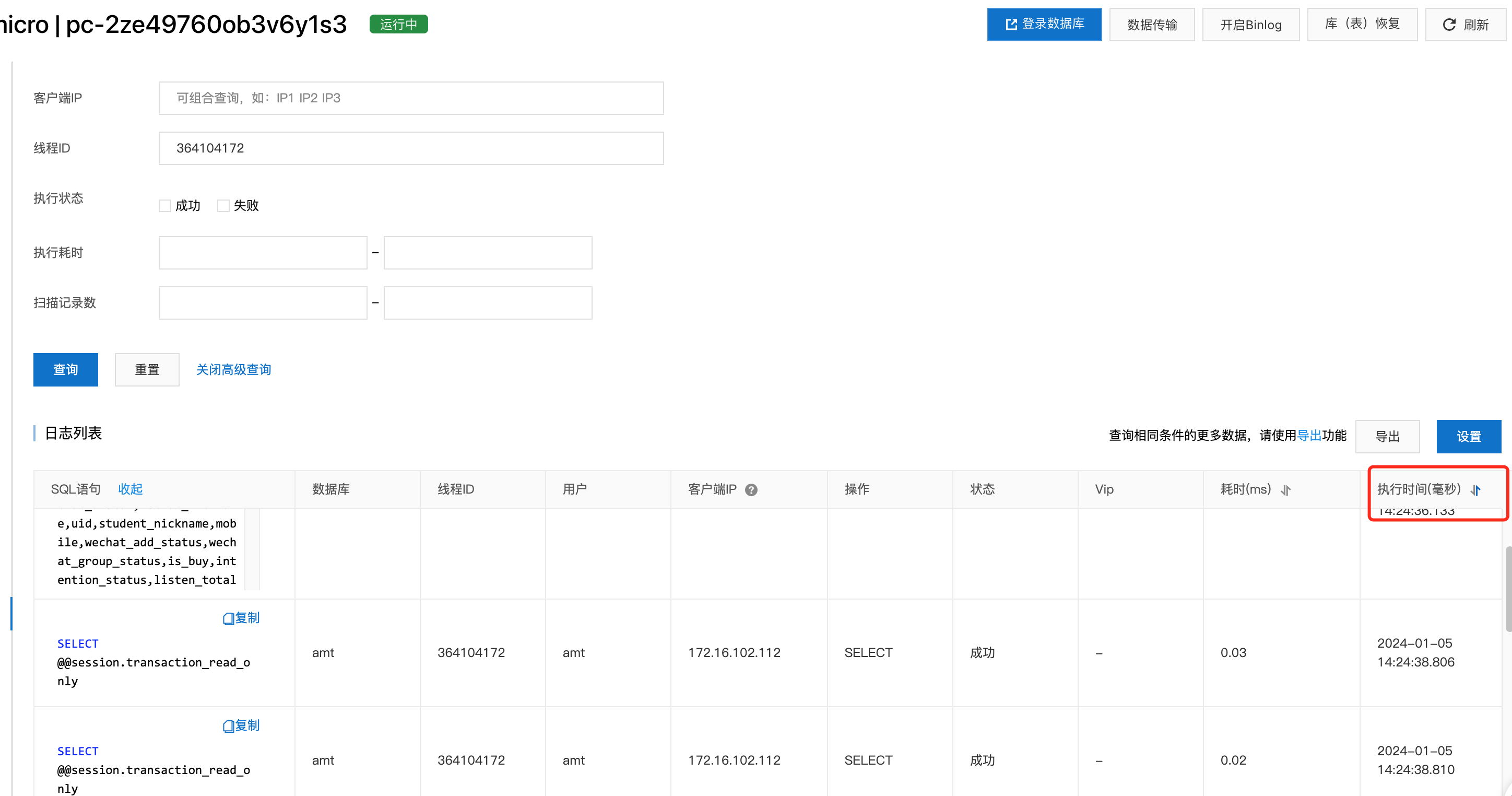Click the 扫描记录数 maximum value field
This screenshot has width=1512, height=796.
tap(488, 303)
